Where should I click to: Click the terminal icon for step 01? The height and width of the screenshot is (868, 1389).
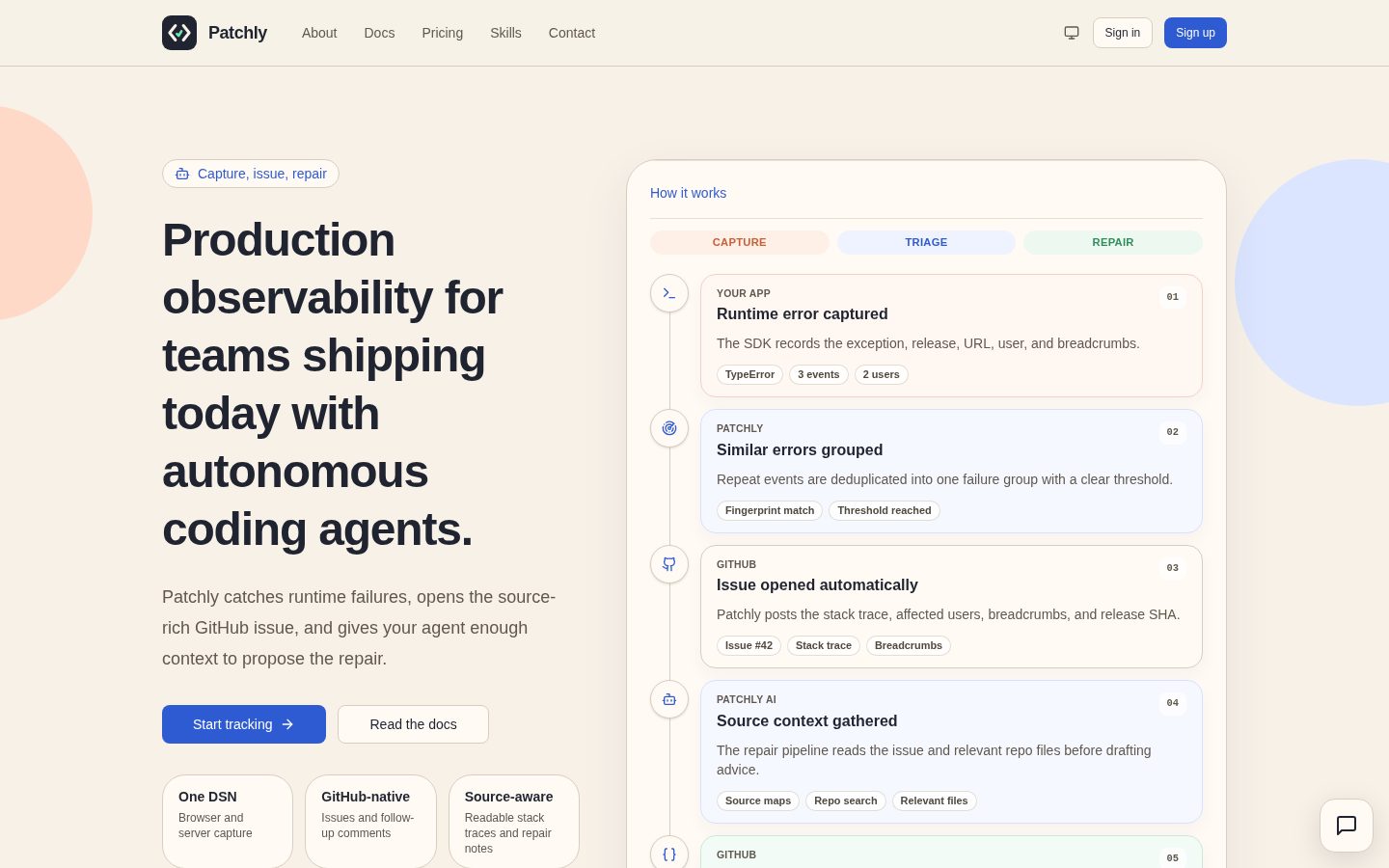click(x=669, y=293)
